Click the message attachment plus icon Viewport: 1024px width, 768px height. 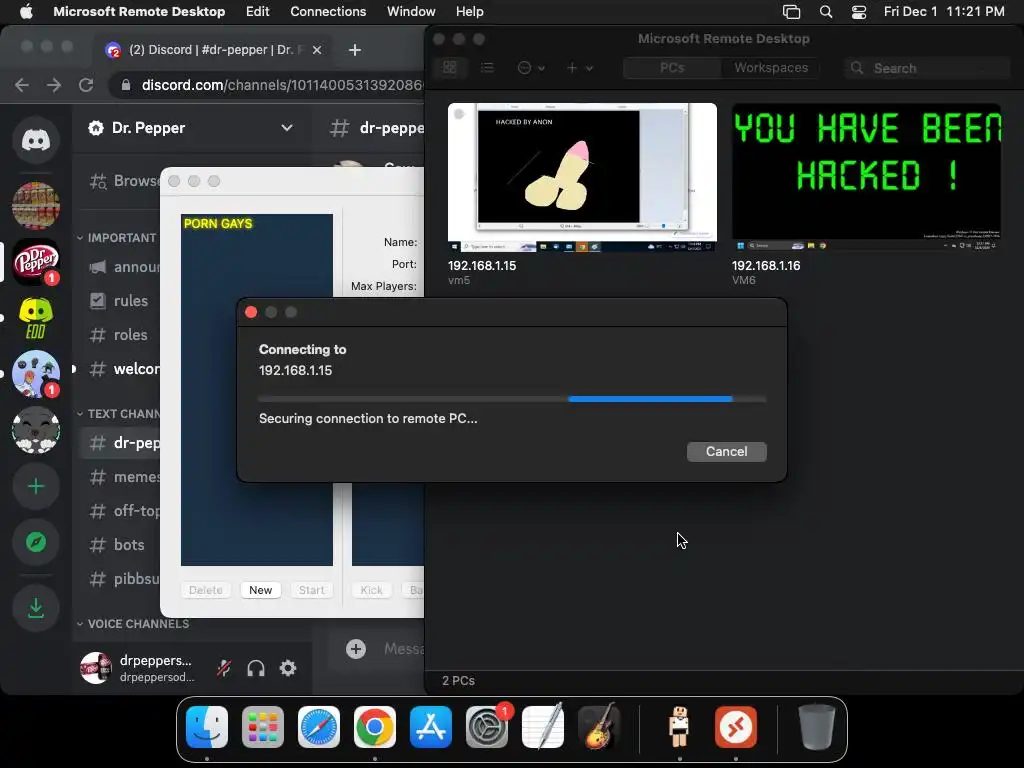click(356, 648)
